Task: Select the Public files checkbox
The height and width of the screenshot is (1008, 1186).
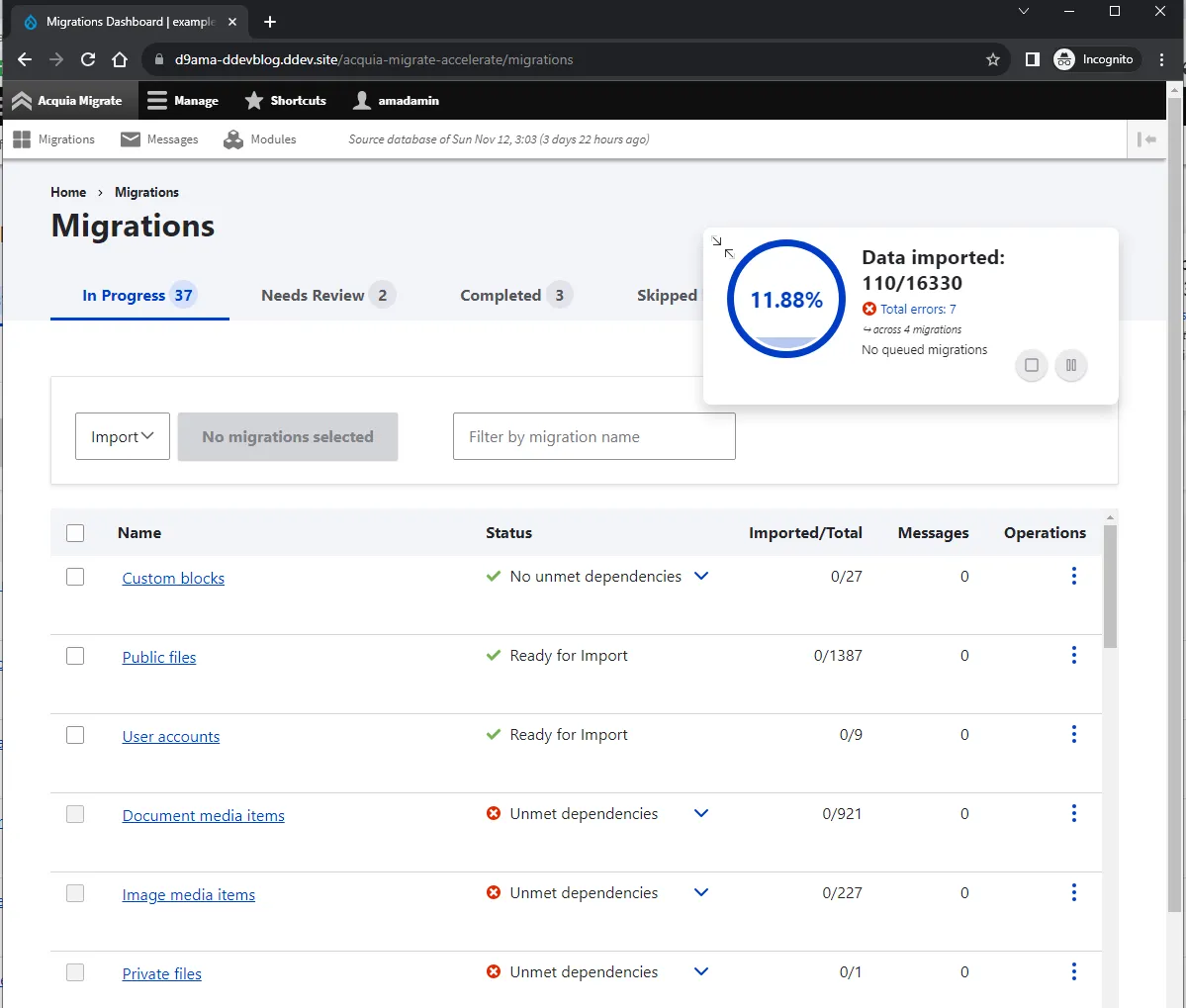Action: coord(75,656)
